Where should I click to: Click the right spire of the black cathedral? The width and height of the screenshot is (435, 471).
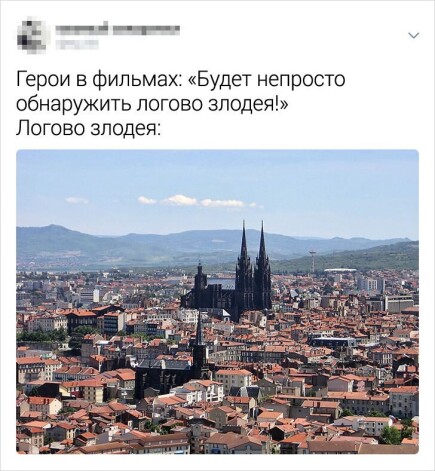[x=262, y=242]
